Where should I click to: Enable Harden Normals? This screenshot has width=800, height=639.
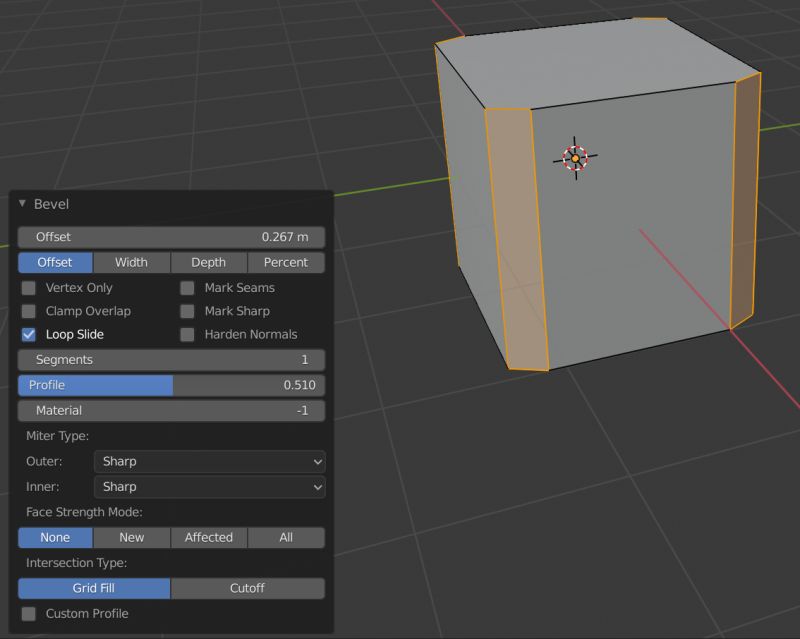point(187,335)
